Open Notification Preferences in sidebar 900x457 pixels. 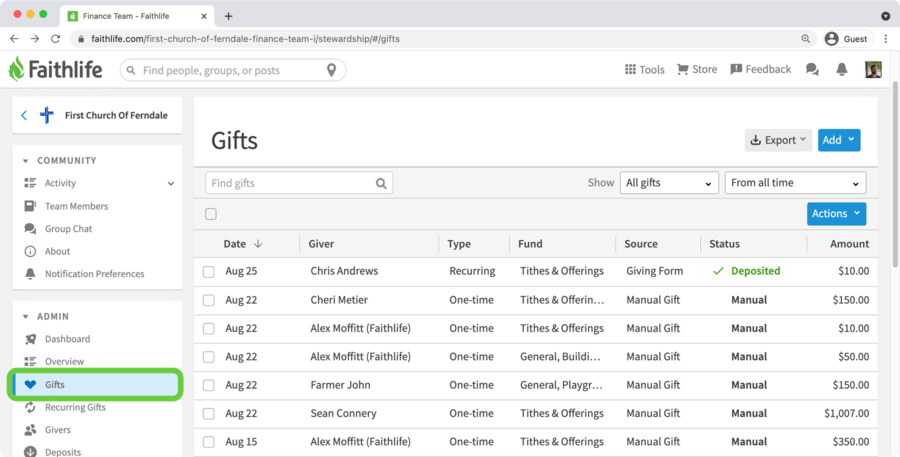click(95, 274)
